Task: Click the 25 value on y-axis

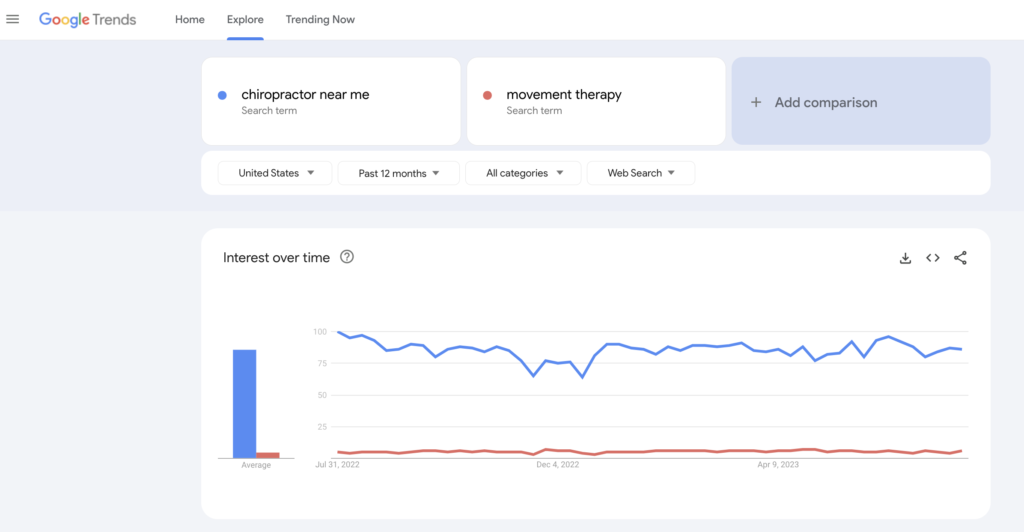Action: coord(321,427)
